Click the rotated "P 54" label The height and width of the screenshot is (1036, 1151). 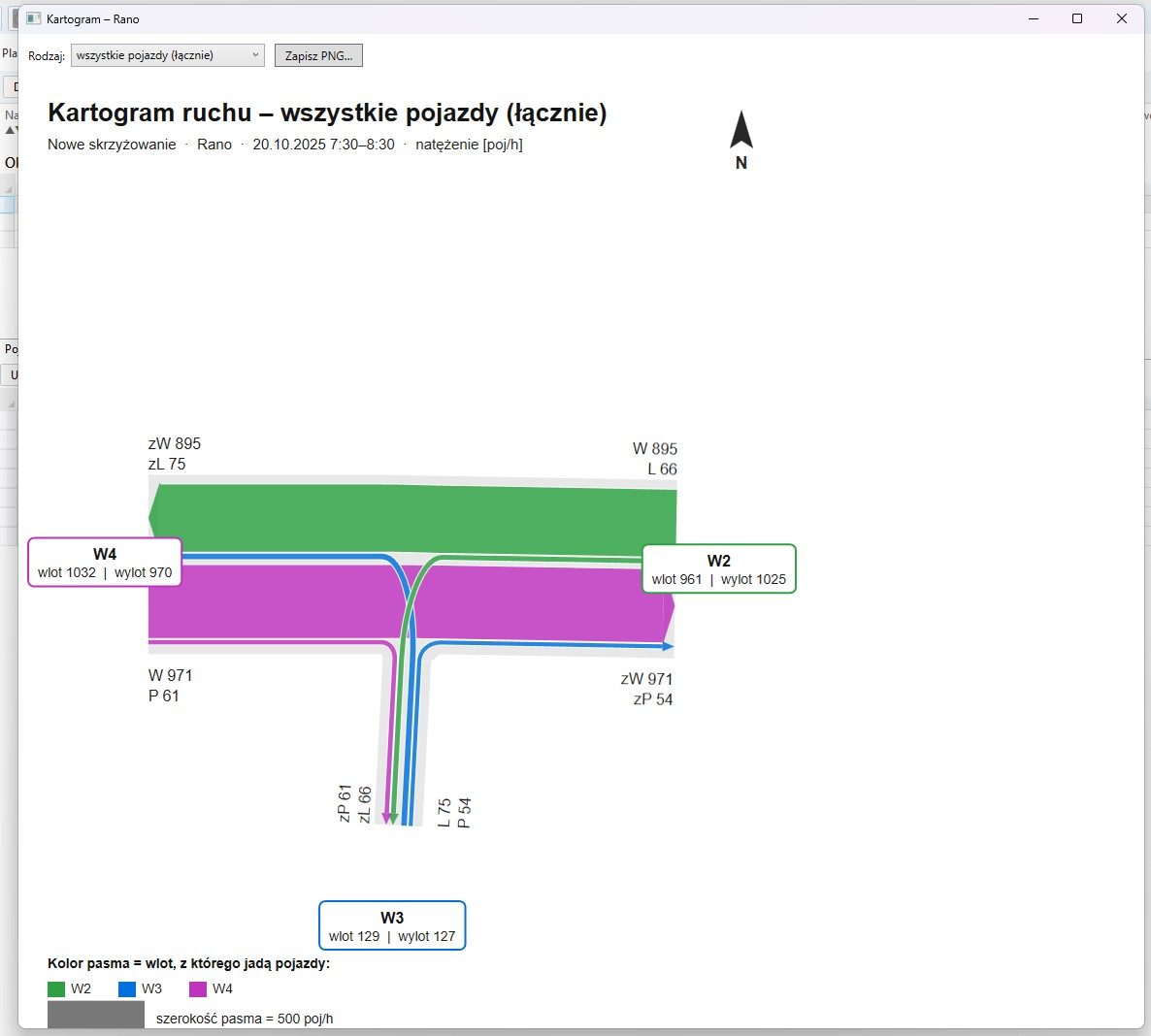[464, 813]
